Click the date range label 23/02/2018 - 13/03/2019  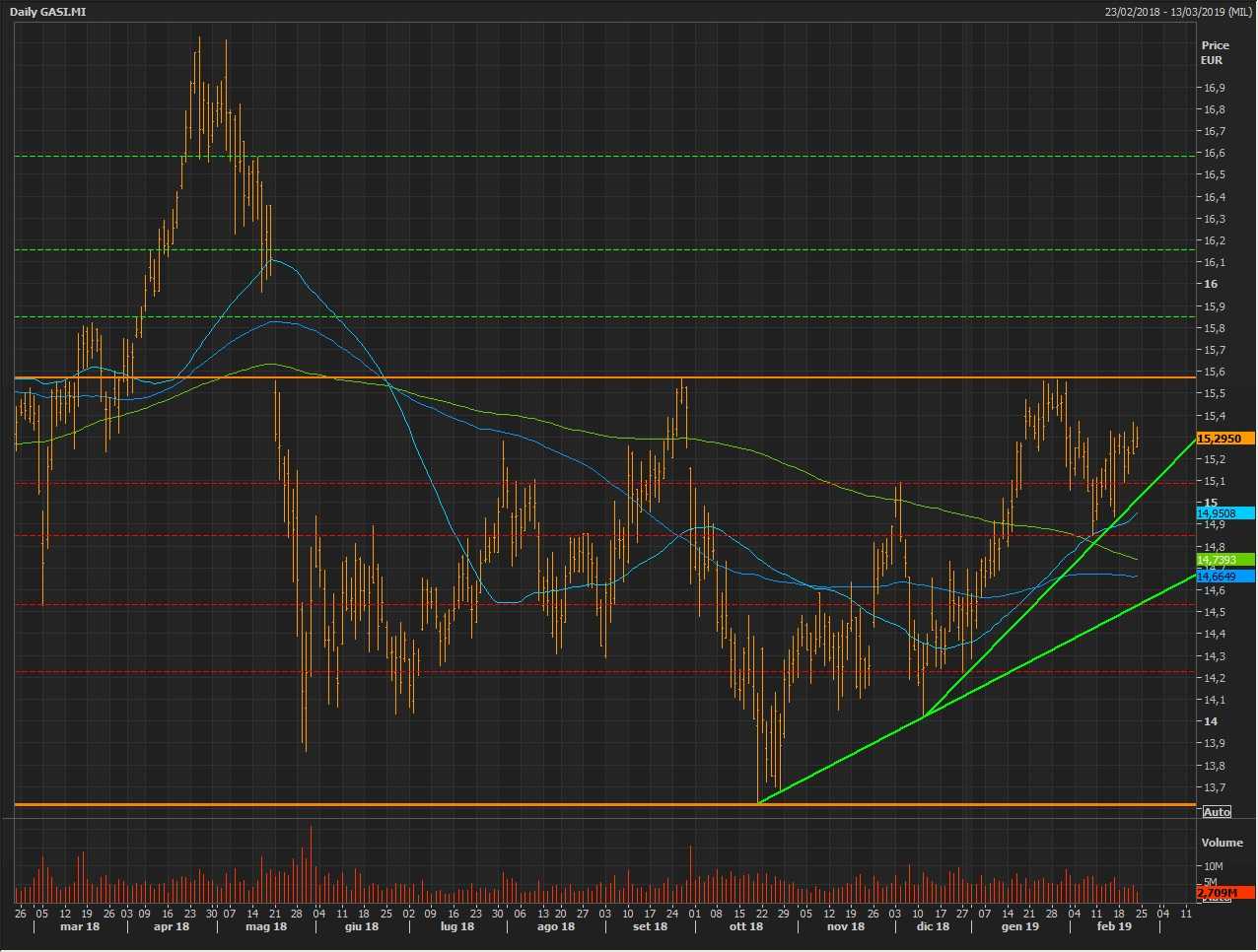1178,11
